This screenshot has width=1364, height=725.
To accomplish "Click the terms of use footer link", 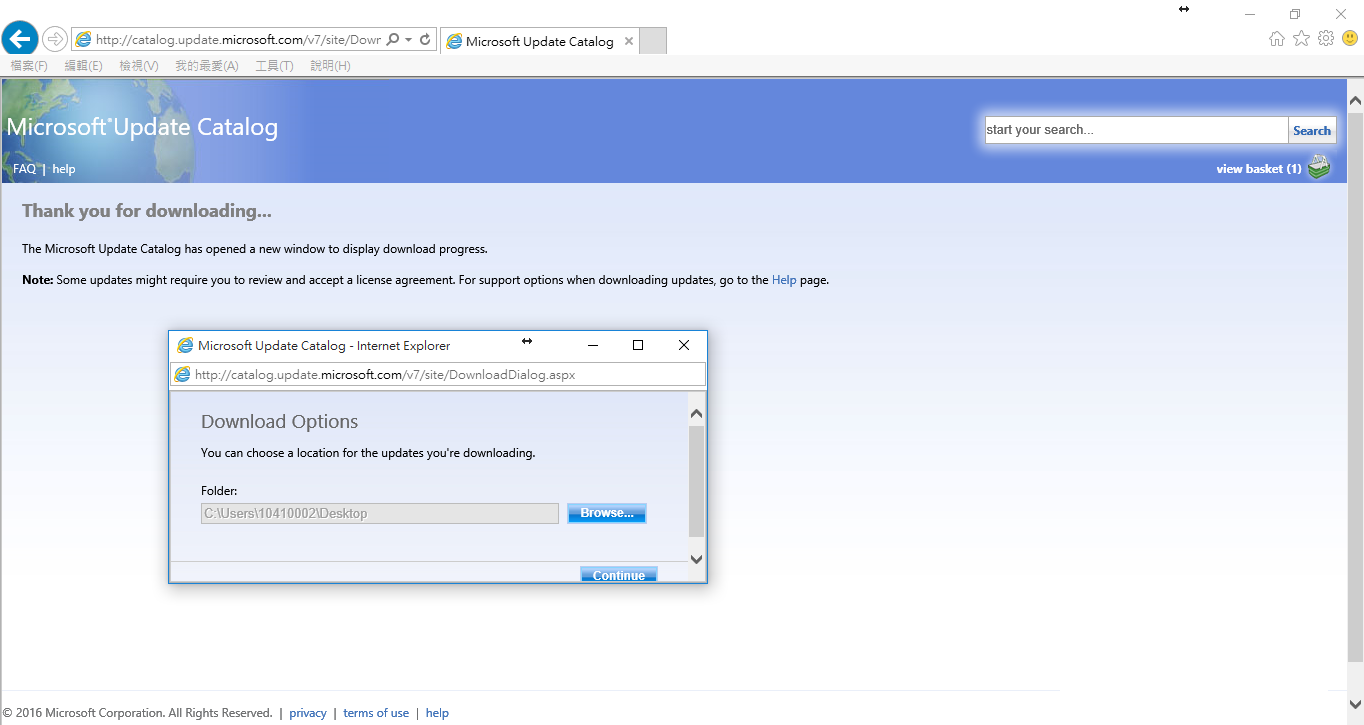I will coord(376,713).
